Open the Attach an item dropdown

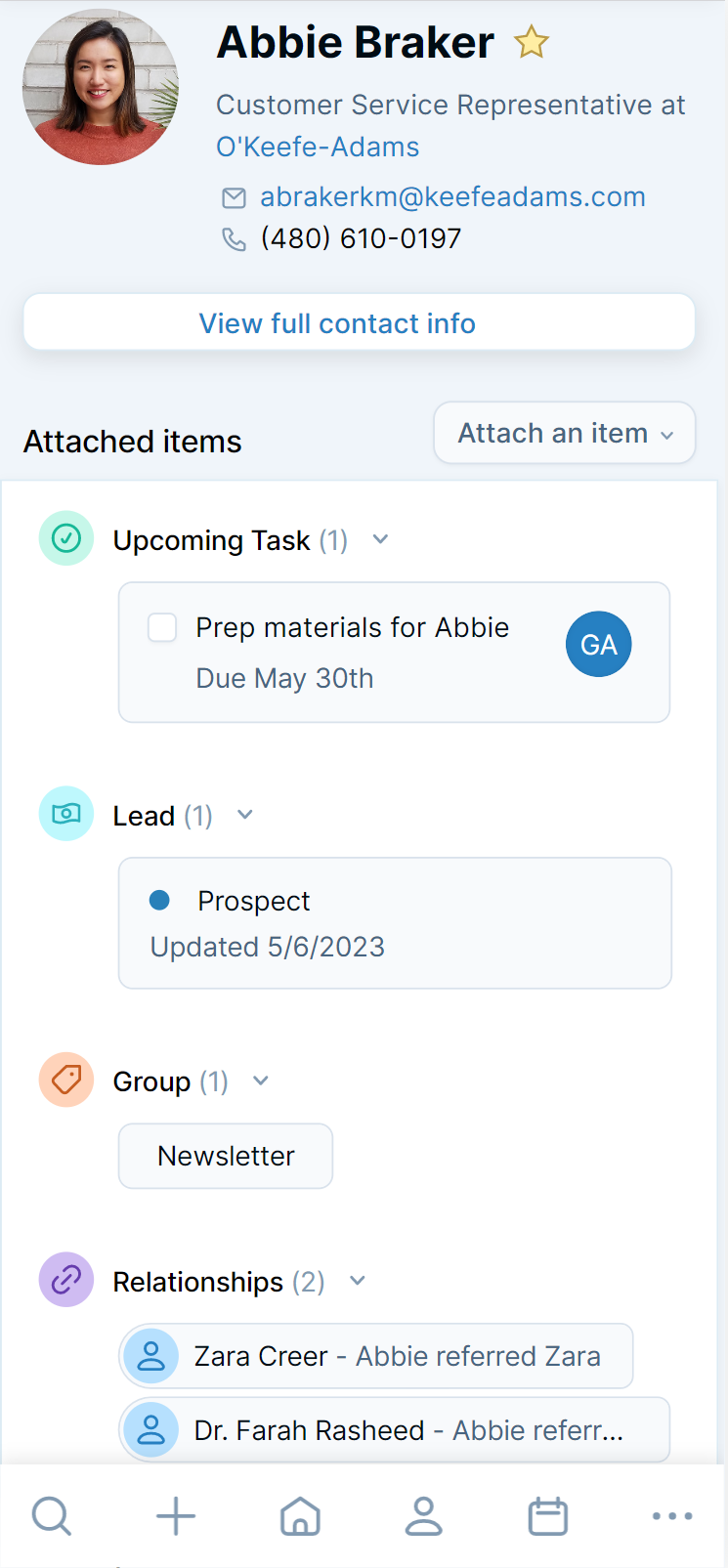[565, 433]
